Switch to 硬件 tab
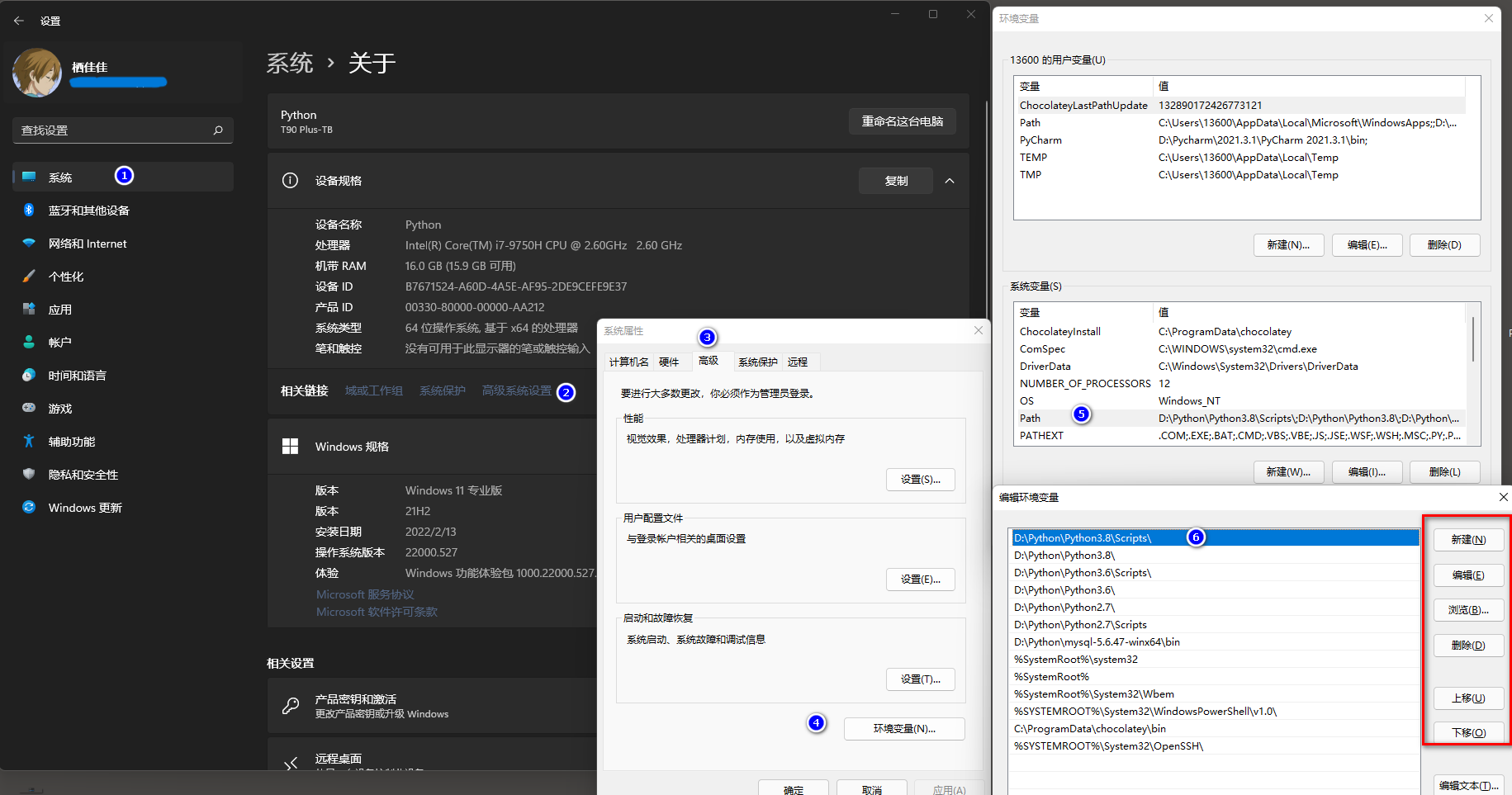The width and height of the screenshot is (1512, 795). tap(669, 362)
